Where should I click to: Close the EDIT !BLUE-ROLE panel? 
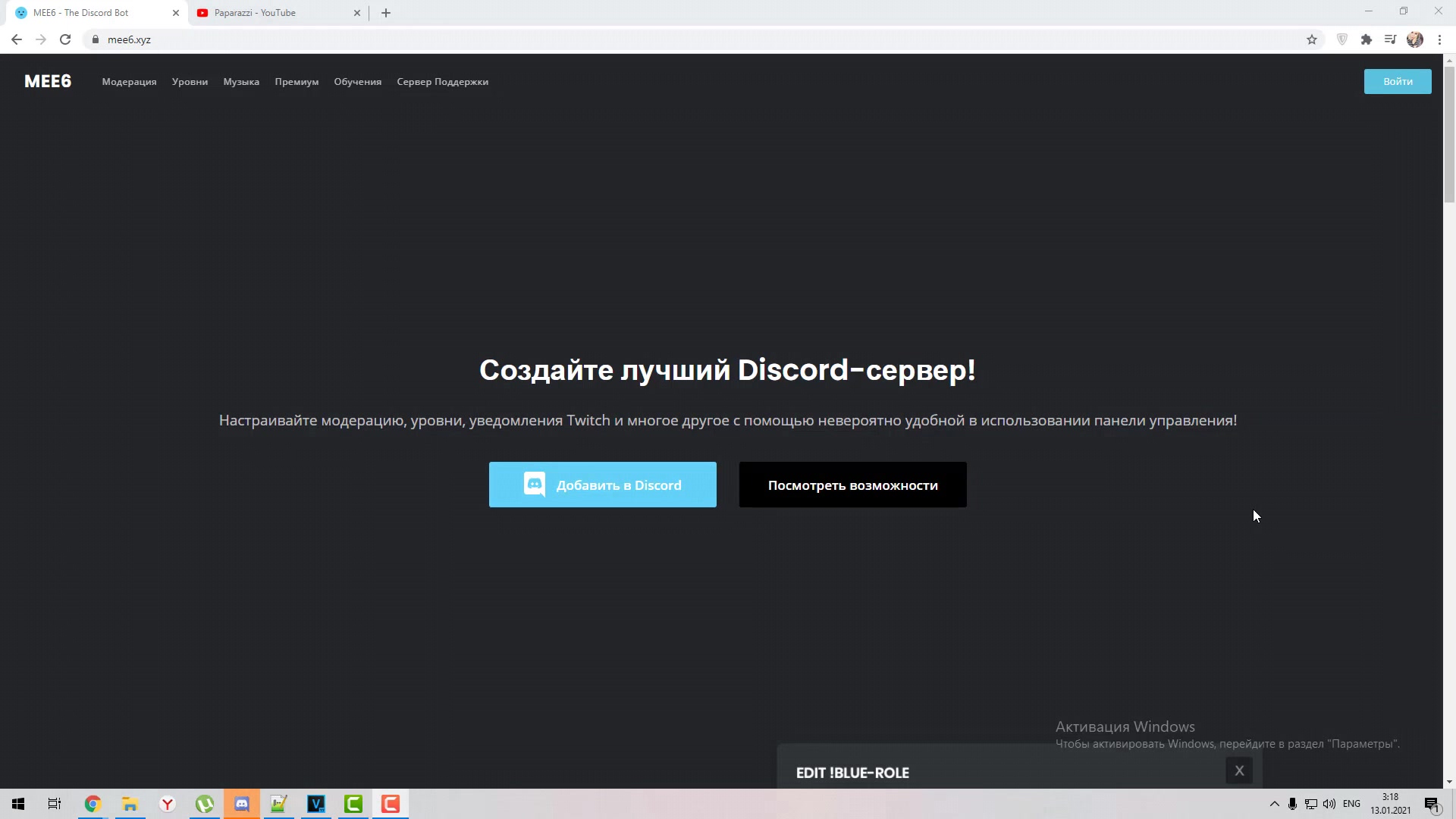coord(1239,770)
